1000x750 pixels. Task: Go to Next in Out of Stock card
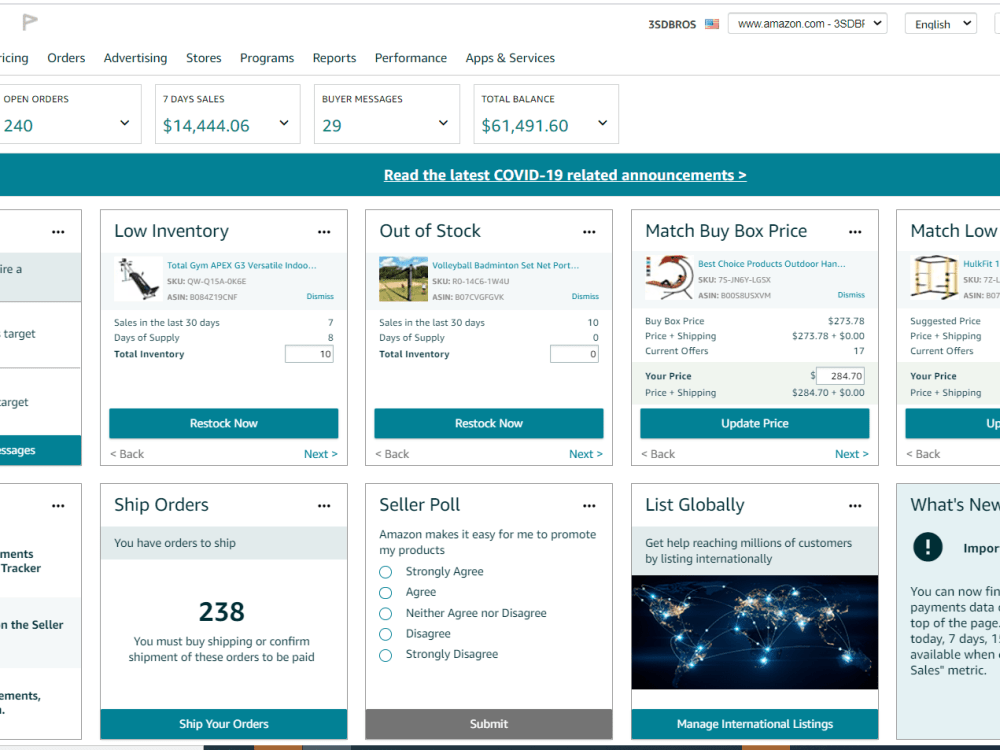click(586, 454)
